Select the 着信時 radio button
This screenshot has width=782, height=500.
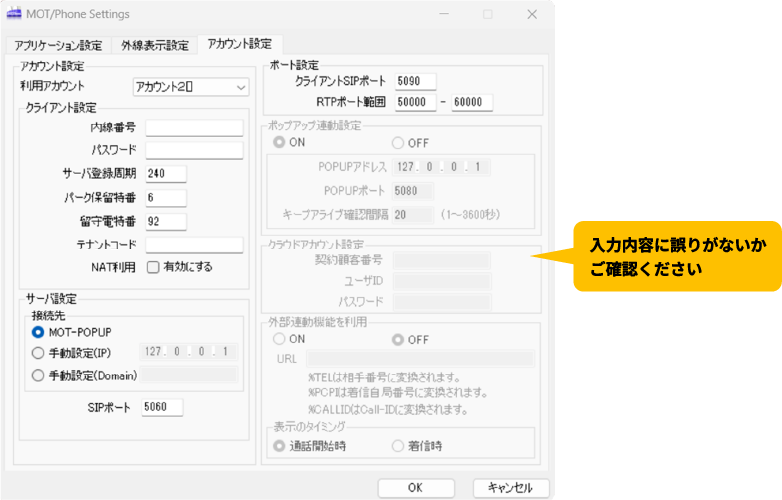(x=397, y=446)
